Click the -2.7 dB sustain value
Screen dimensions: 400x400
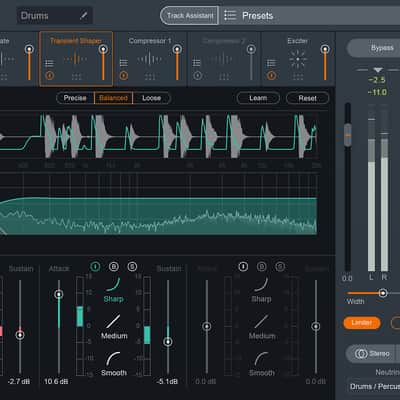pyautogui.click(x=19, y=381)
